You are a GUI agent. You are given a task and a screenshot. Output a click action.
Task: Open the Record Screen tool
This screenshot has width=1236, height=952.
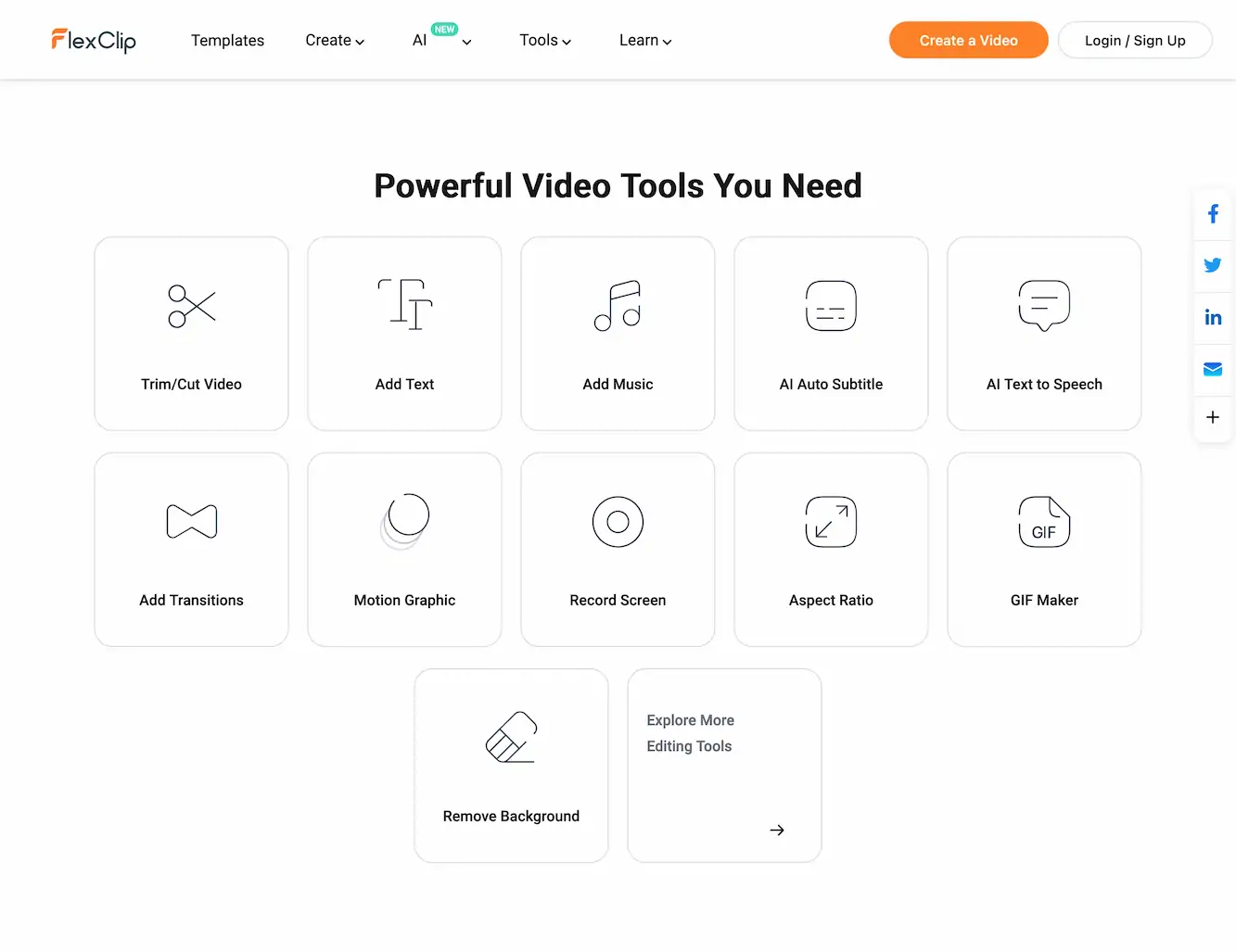(x=618, y=550)
